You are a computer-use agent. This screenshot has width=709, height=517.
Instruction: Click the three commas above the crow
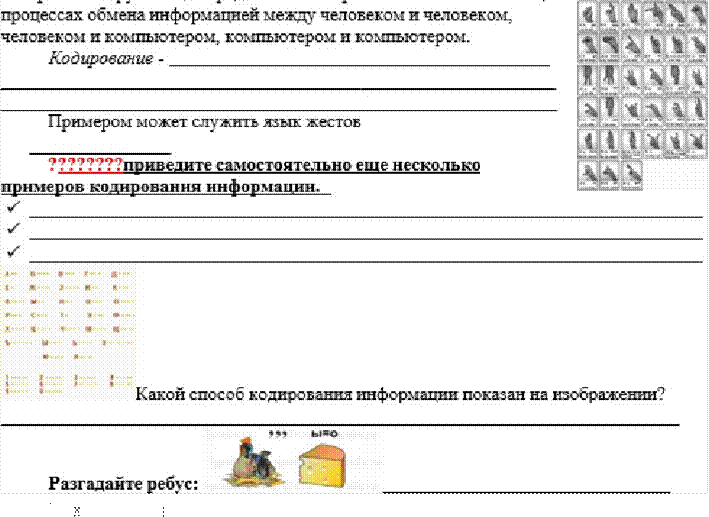[x=279, y=434]
